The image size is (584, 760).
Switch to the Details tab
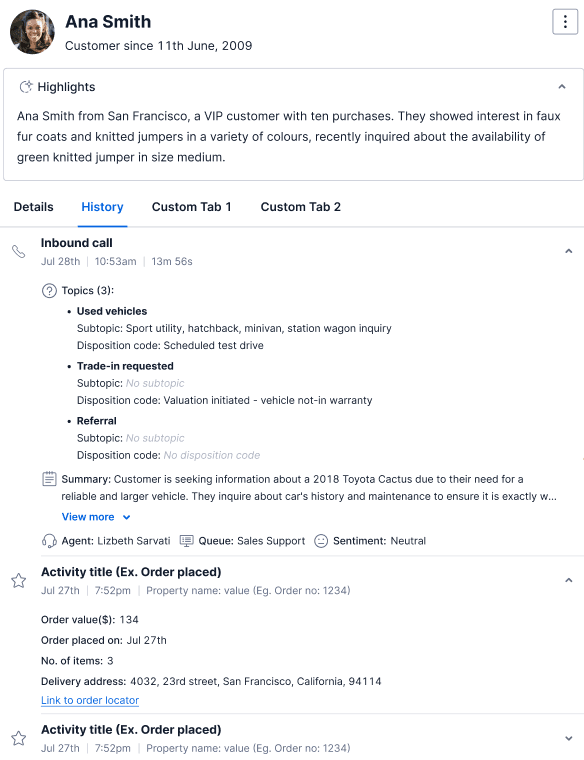tap(33, 207)
